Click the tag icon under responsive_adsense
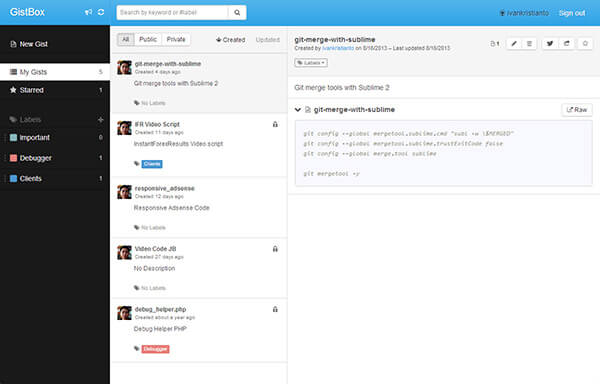The width and height of the screenshot is (600, 384). [137, 228]
